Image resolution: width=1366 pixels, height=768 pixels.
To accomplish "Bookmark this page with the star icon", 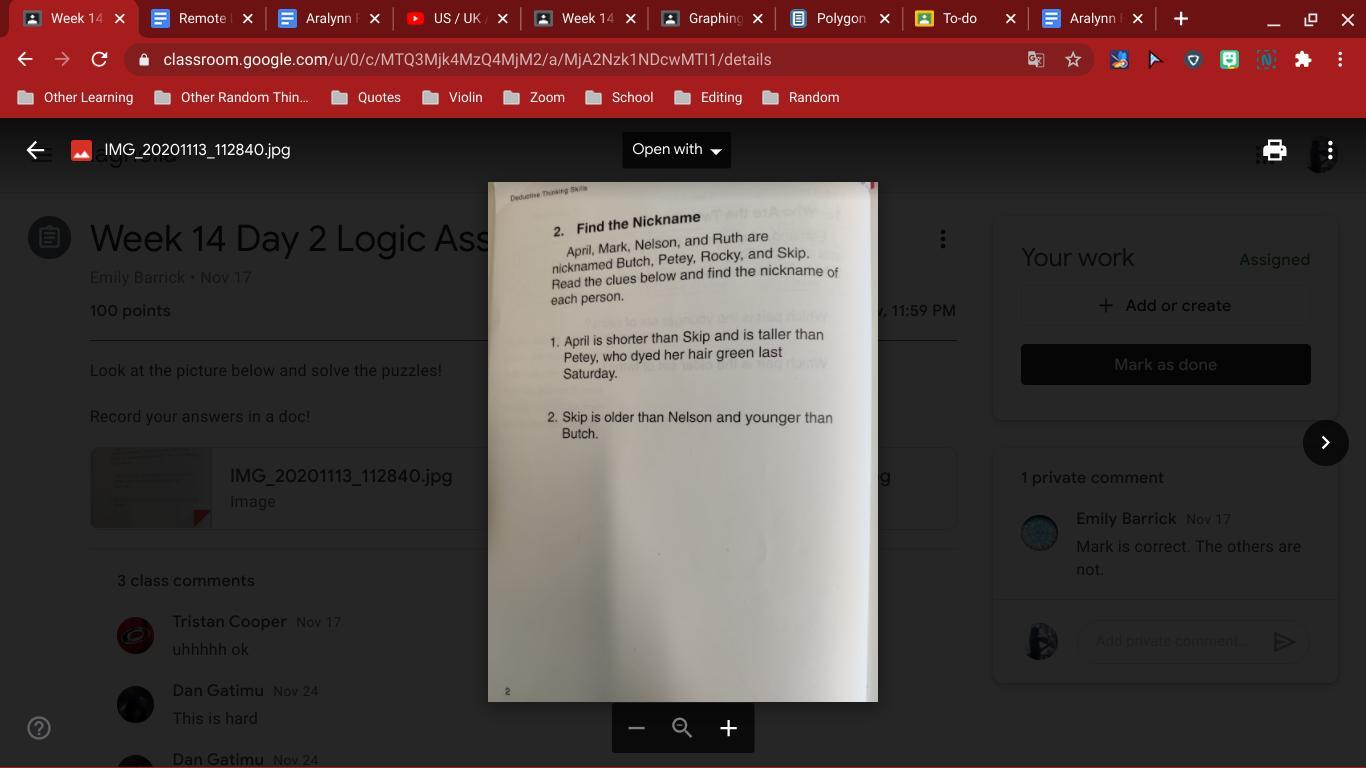I will tap(1073, 60).
